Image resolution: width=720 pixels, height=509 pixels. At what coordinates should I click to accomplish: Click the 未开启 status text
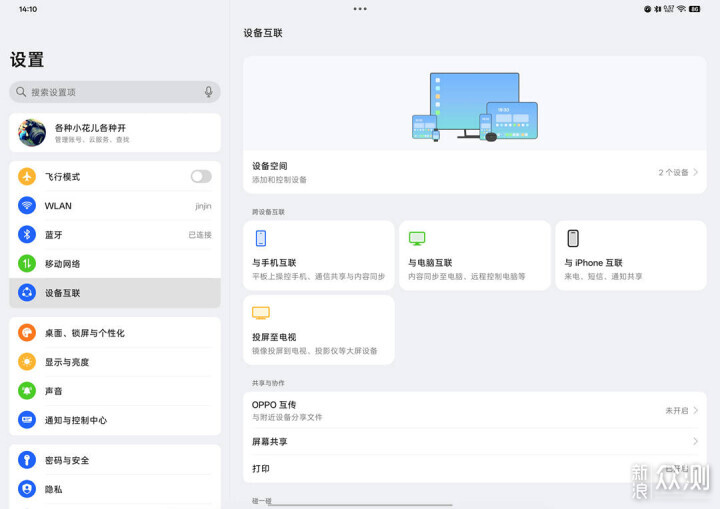point(677,410)
